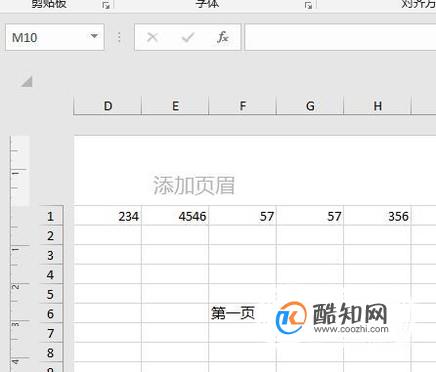Open Insert Function fx button

(x=223, y=37)
